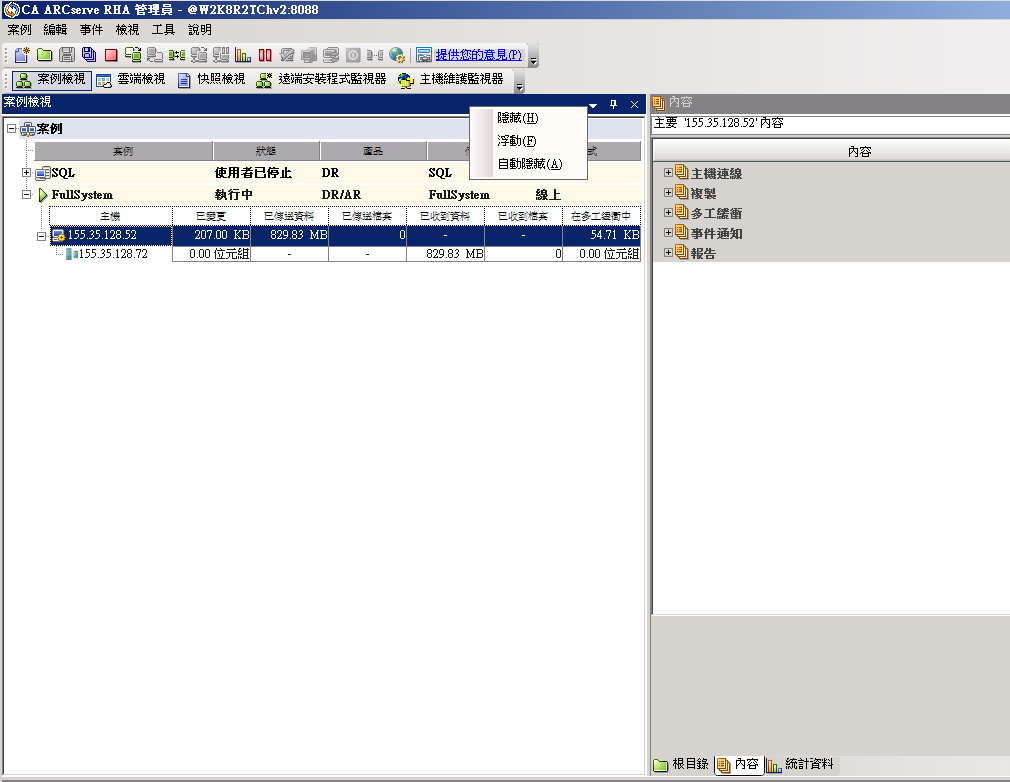
Task: Switch to 雲端檢視 cloud view
Action: pos(131,80)
